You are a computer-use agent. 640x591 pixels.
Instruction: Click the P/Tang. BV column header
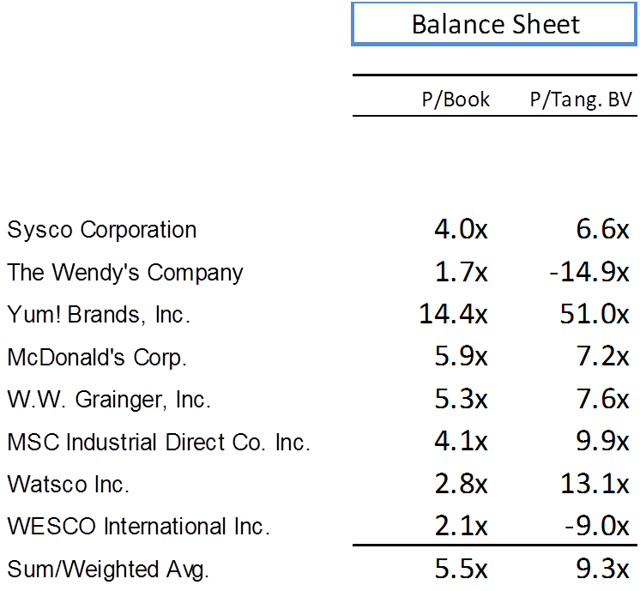580,100
